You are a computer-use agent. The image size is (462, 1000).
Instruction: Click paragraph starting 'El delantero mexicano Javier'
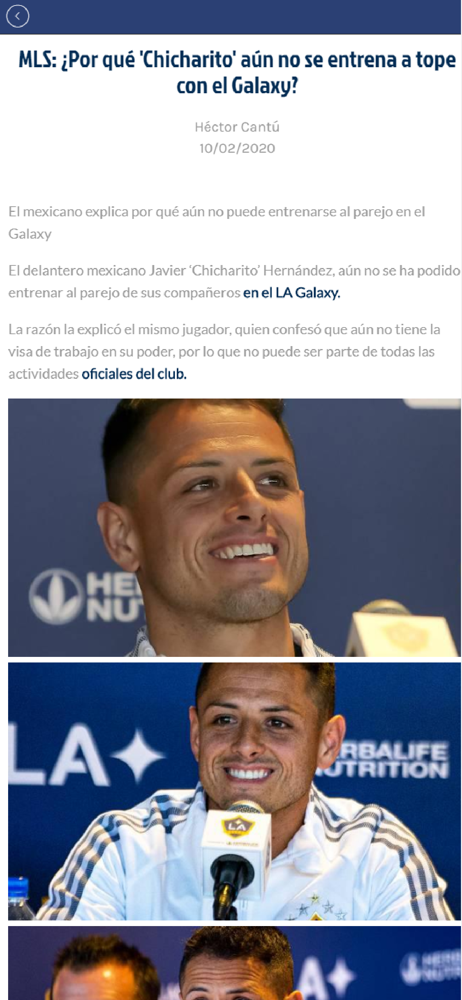[x=234, y=282]
